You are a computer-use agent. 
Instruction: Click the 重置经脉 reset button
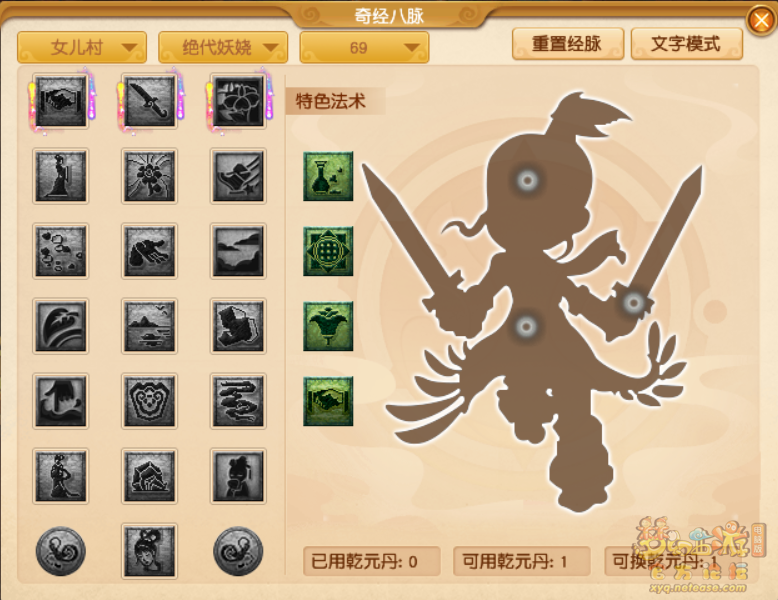pos(568,44)
